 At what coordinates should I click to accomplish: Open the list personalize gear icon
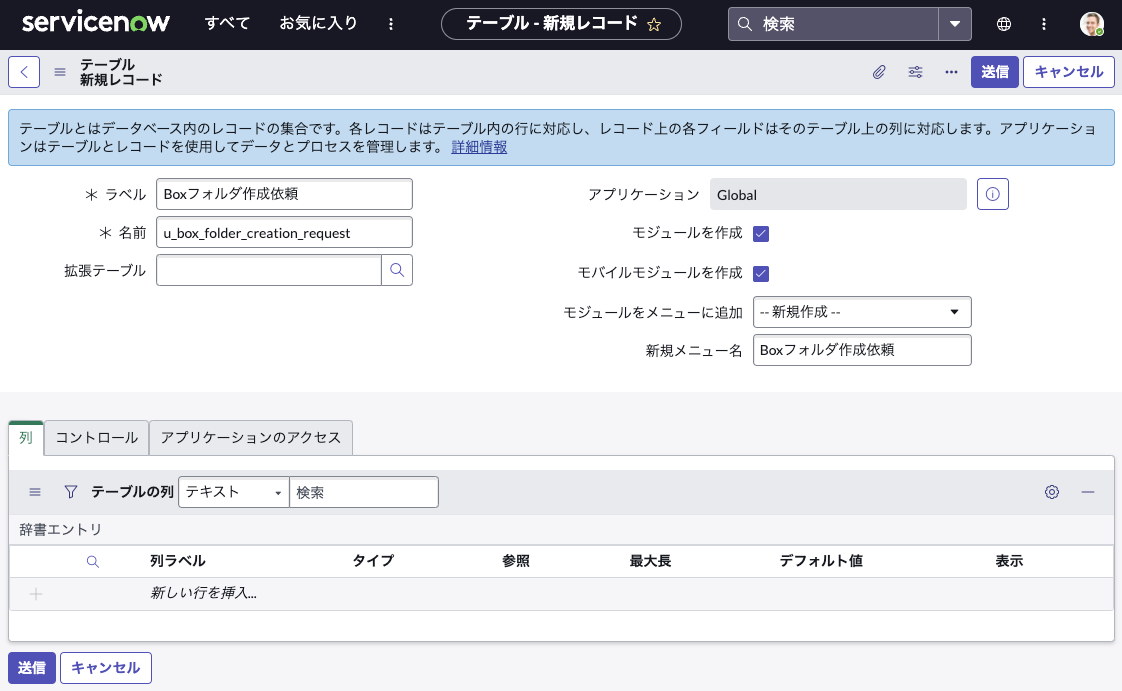[1052, 492]
